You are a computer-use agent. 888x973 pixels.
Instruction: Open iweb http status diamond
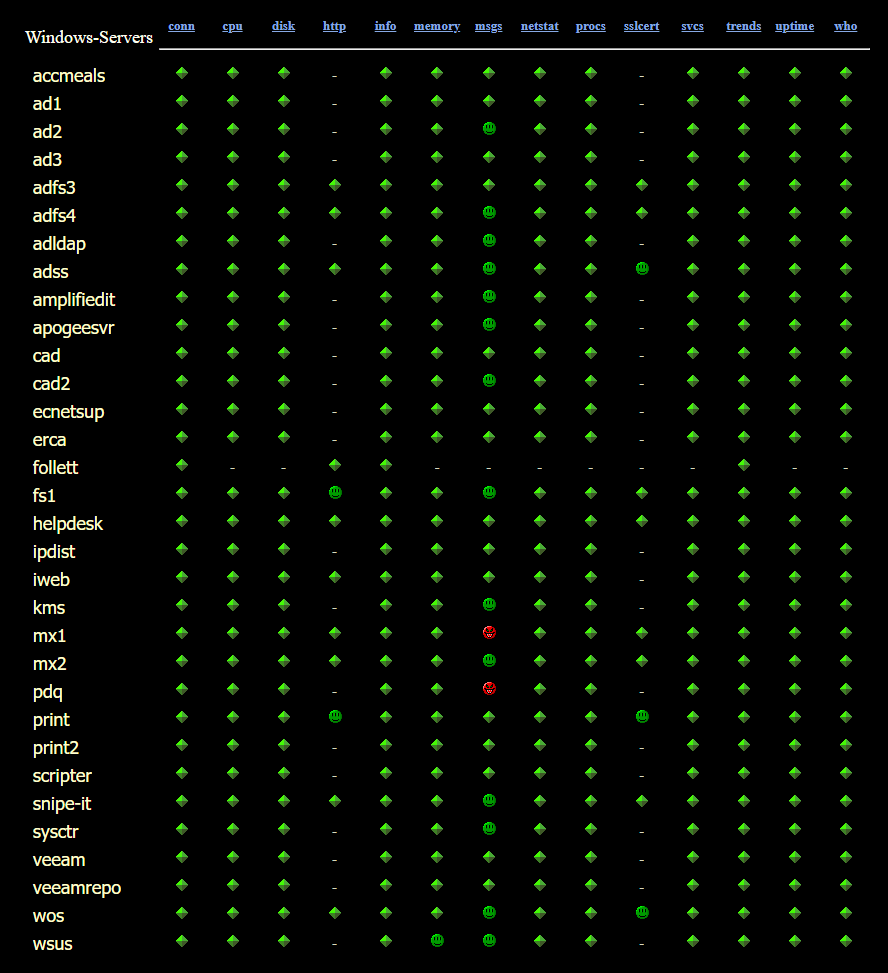[x=335, y=577]
